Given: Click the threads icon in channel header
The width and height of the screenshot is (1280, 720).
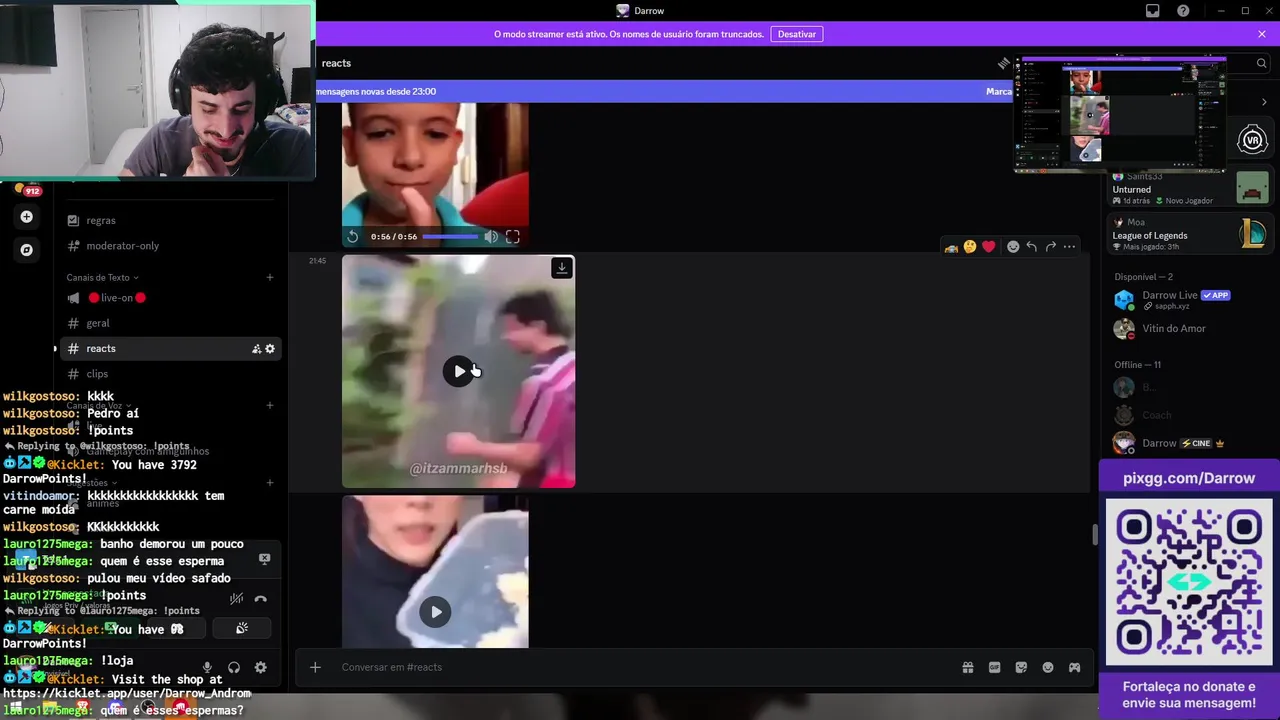Looking at the screenshot, I should click(1004, 63).
